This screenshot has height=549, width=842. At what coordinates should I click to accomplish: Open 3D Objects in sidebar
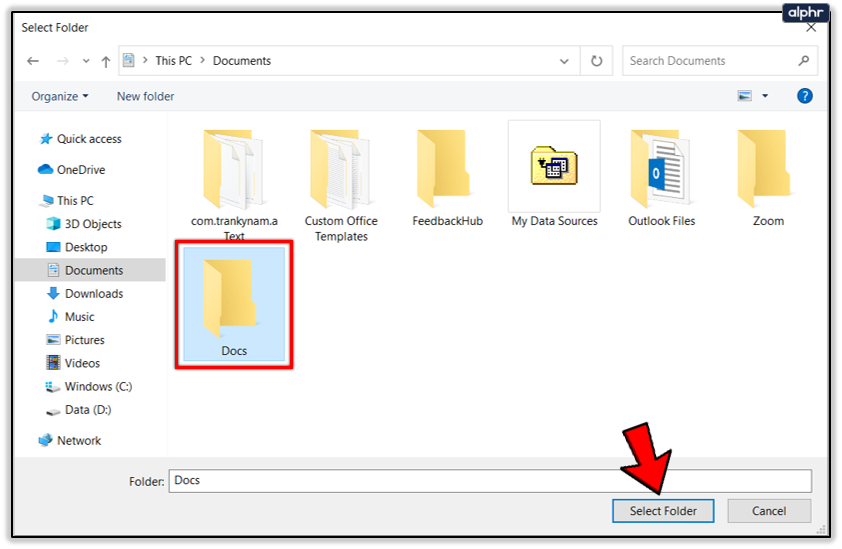84,224
